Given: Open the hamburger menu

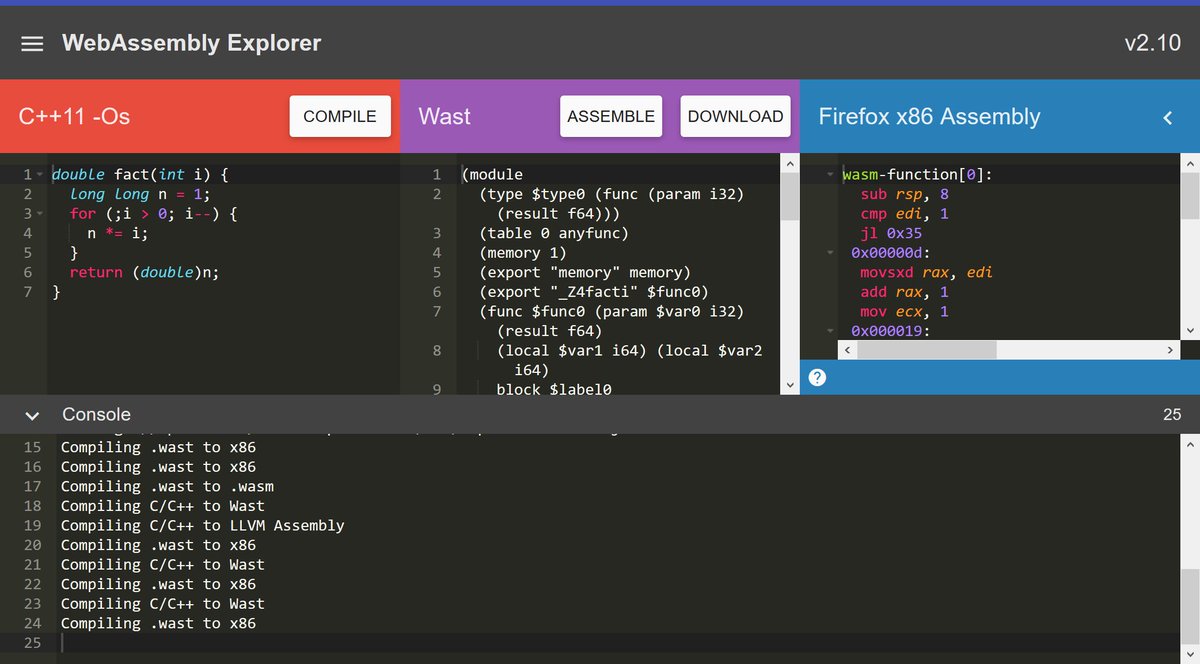Looking at the screenshot, I should pyautogui.click(x=32, y=44).
